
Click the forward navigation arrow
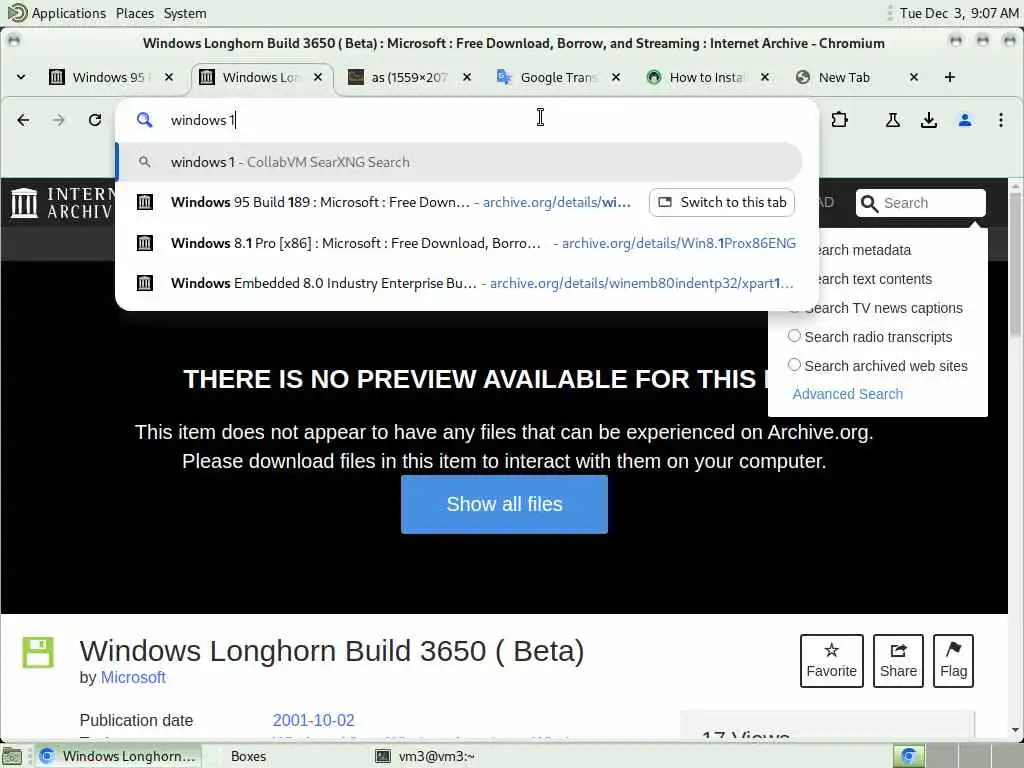[59, 120]
